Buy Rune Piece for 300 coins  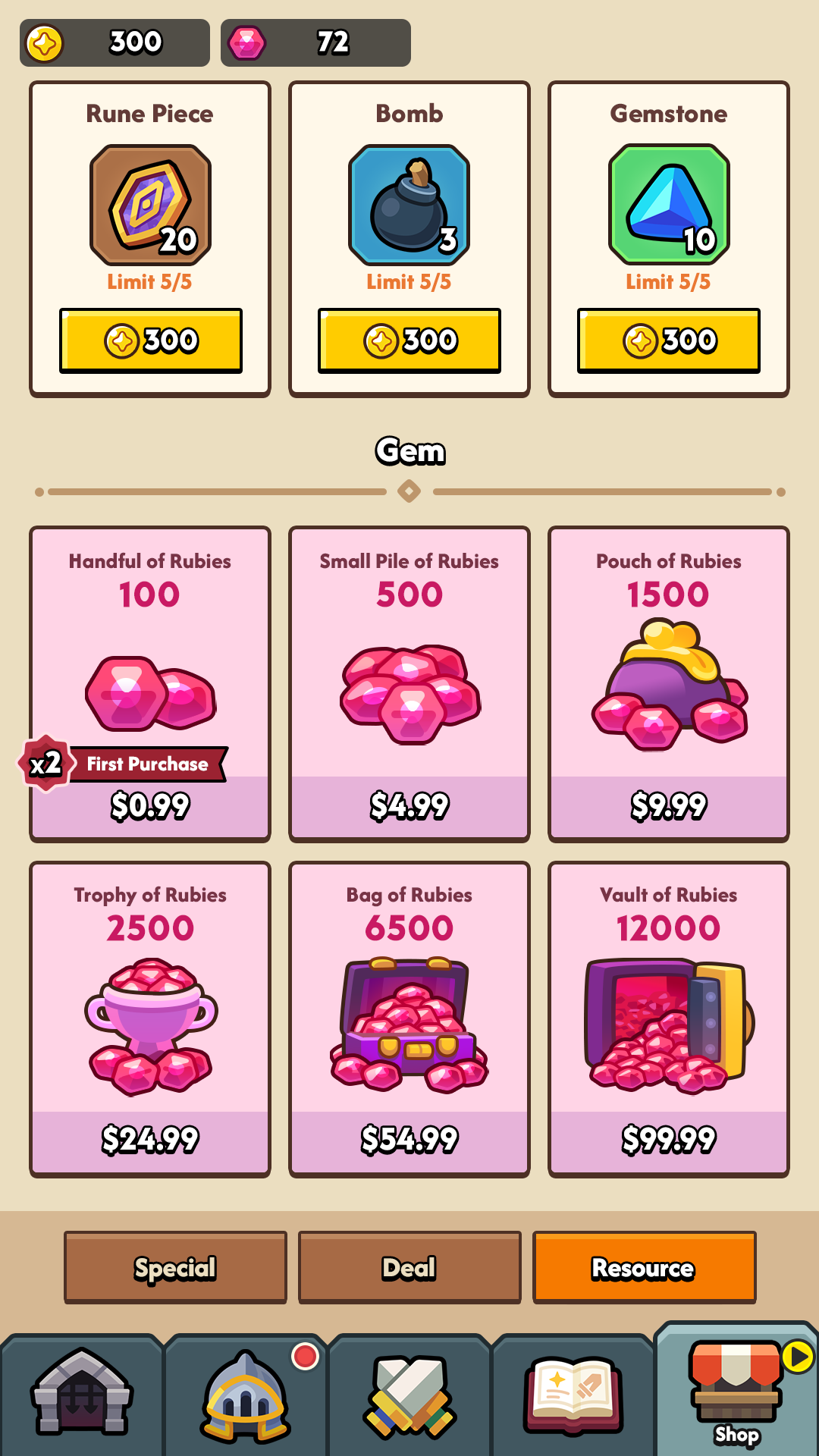[x=151, y=340]
